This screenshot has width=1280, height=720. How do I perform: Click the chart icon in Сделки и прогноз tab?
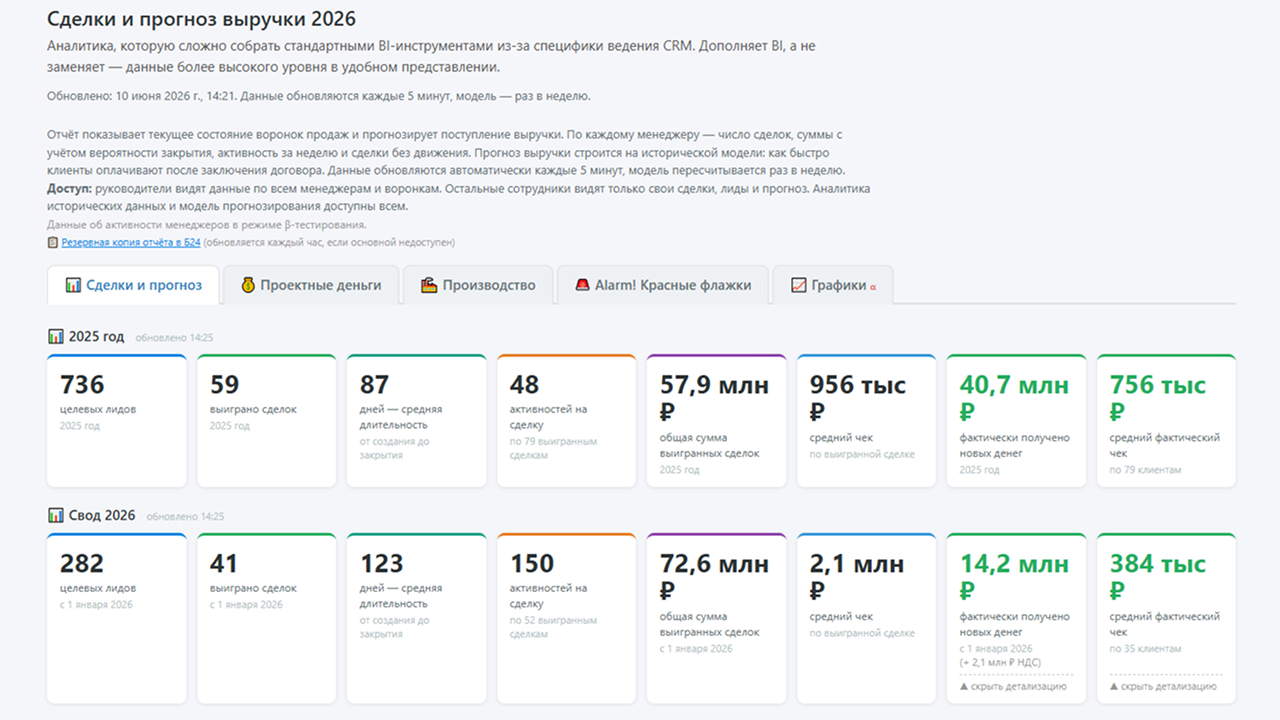point(73,285)
